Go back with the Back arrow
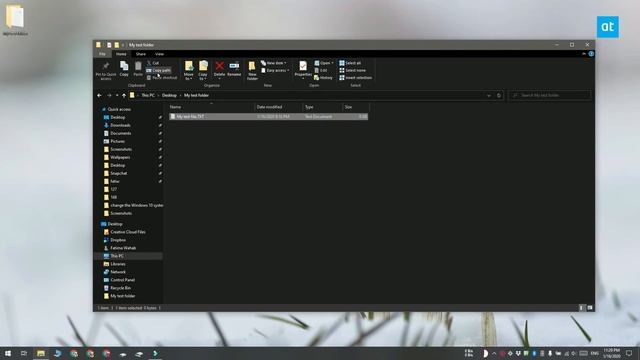Image resolution: width=640 pixels, height=360 pixels. (x=100, y=96)
